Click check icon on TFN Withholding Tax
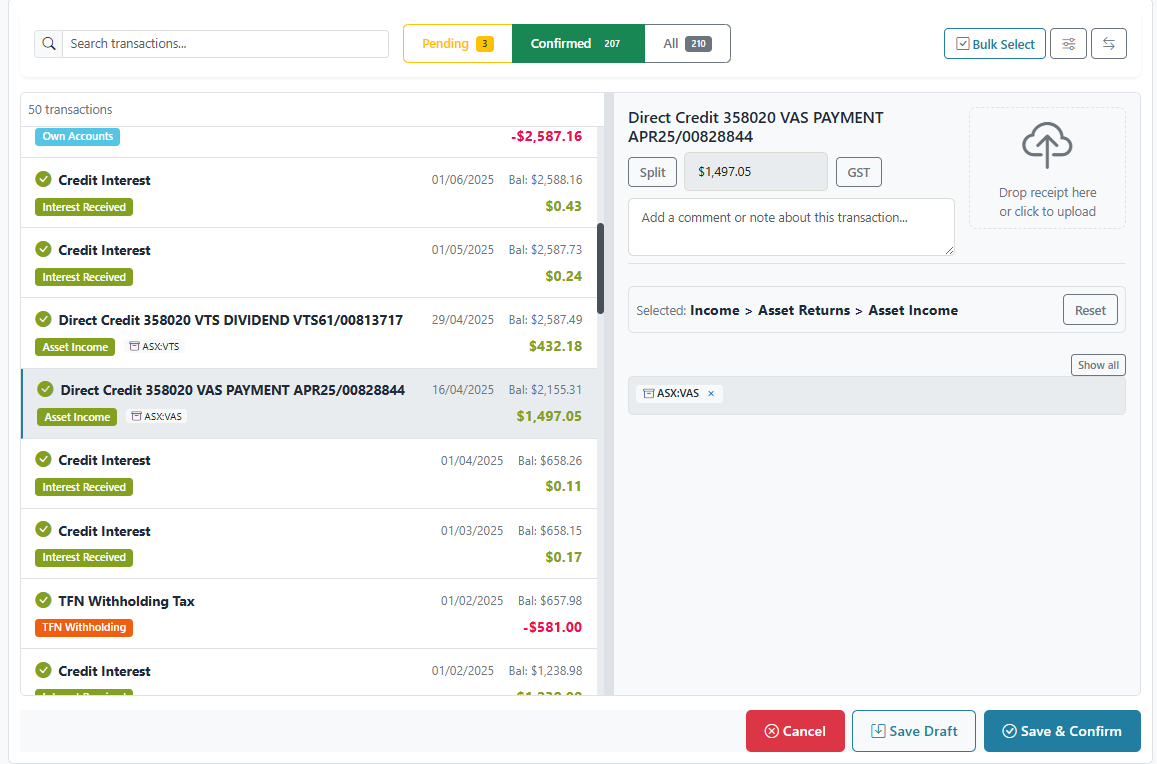 click(x=43, y=600)
